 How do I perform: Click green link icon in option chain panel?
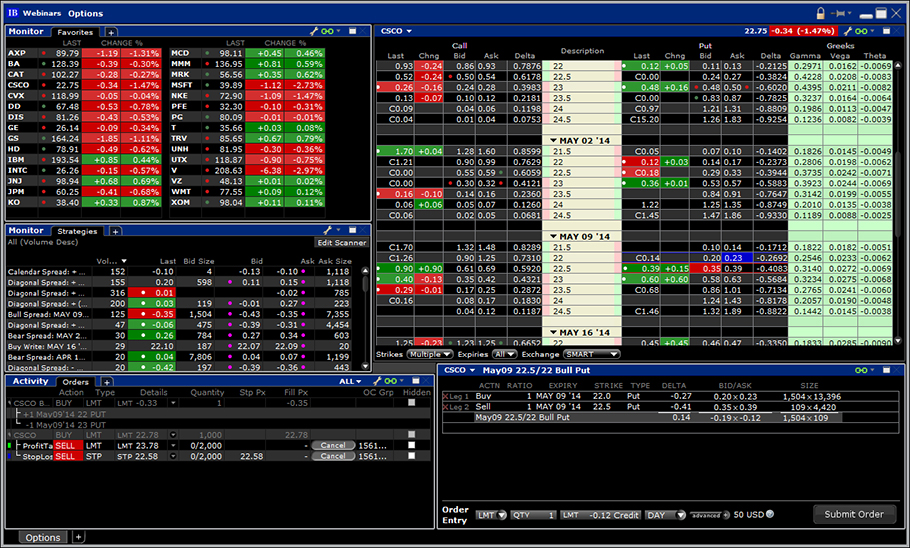tap(862, 31)
